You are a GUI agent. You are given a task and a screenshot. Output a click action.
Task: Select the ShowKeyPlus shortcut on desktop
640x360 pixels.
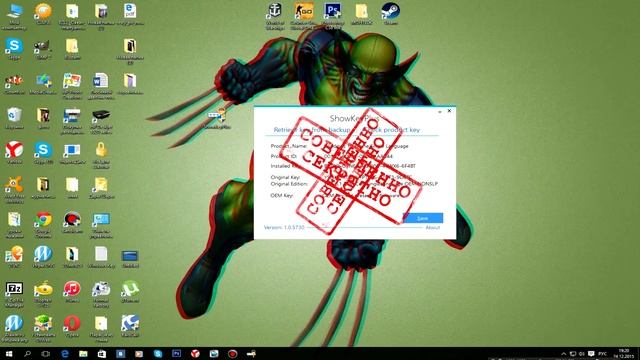218,118
